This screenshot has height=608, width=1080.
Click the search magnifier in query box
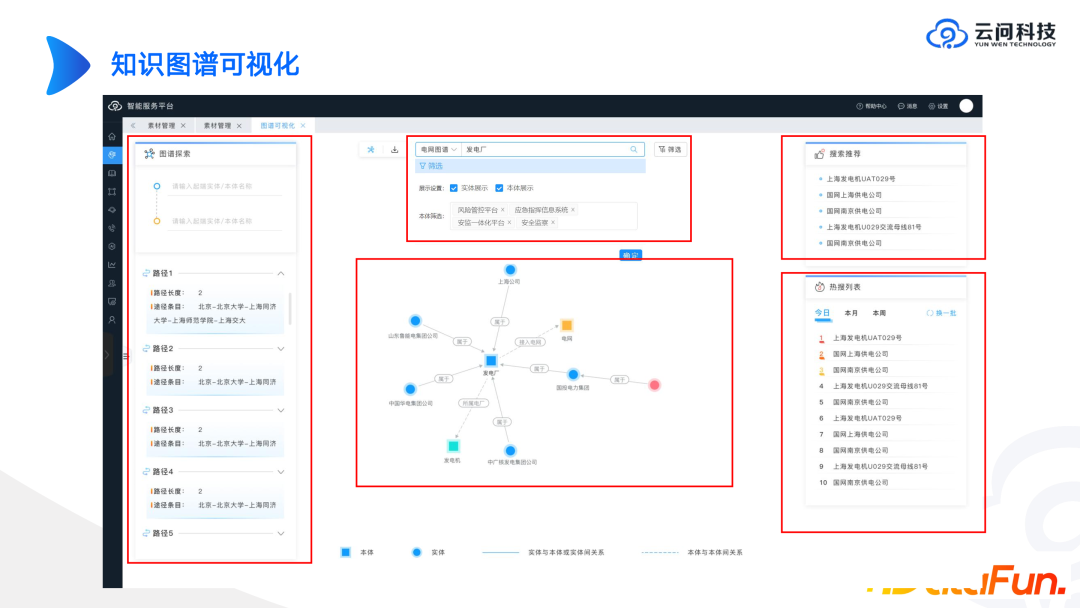(634, 149)
